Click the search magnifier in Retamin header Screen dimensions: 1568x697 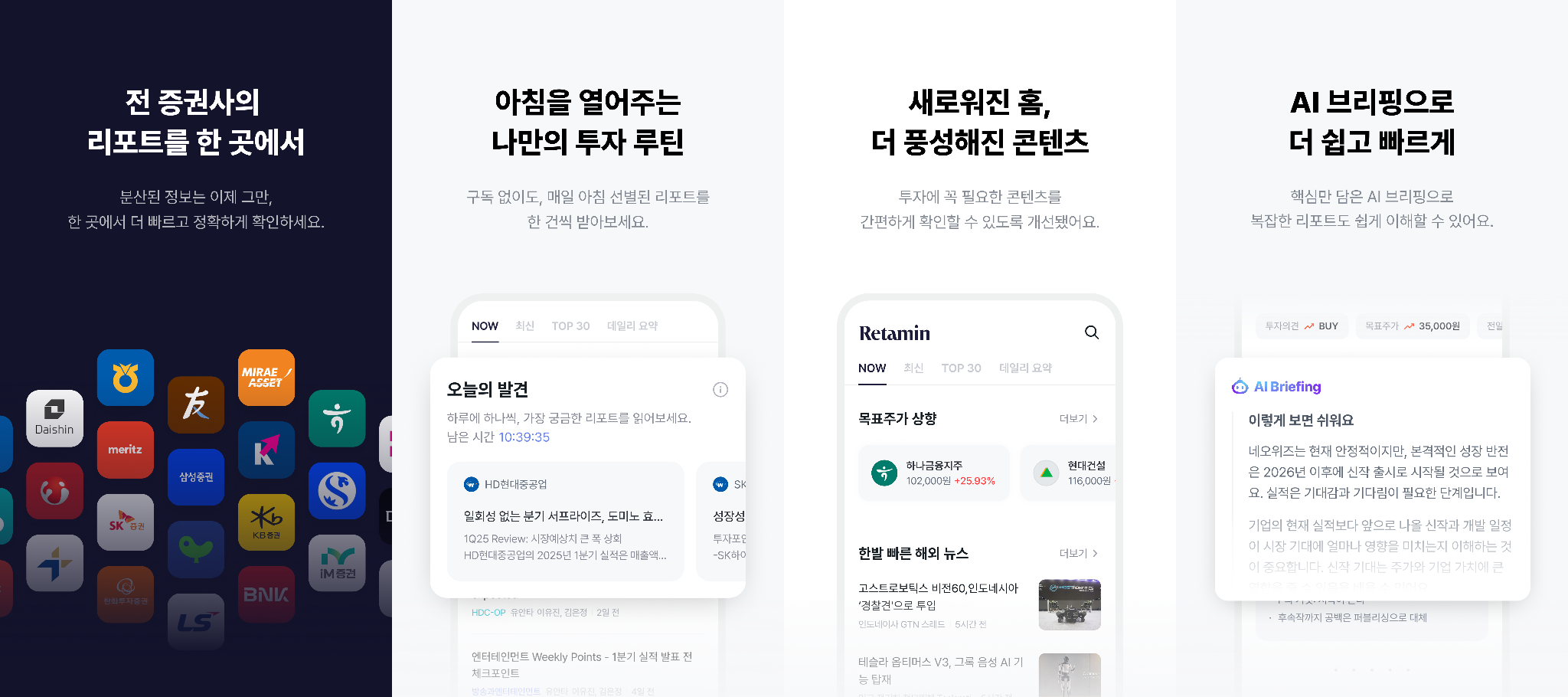point(1092,332)
